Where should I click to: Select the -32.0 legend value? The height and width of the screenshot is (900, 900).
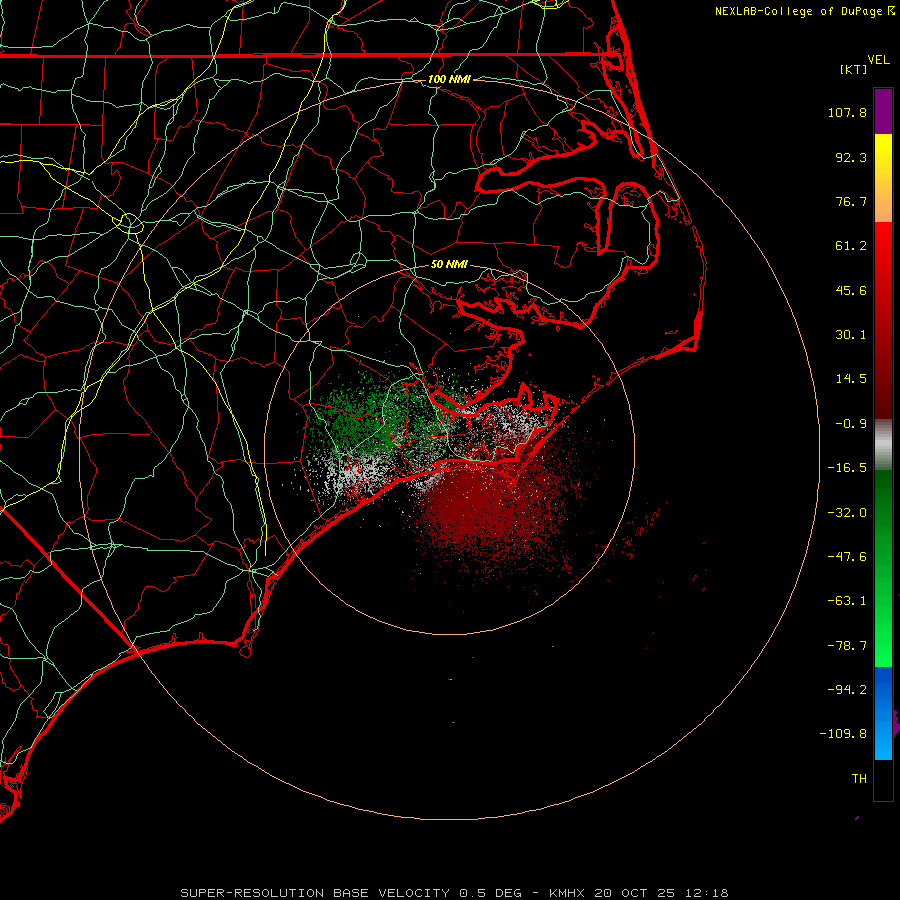coord(847,513)
